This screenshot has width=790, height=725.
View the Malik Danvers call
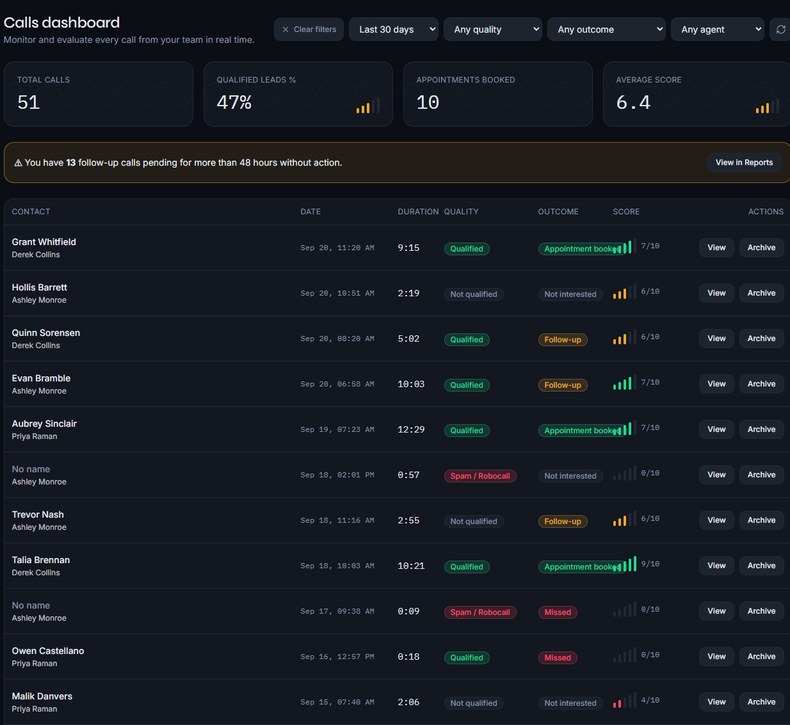(716, 702)
